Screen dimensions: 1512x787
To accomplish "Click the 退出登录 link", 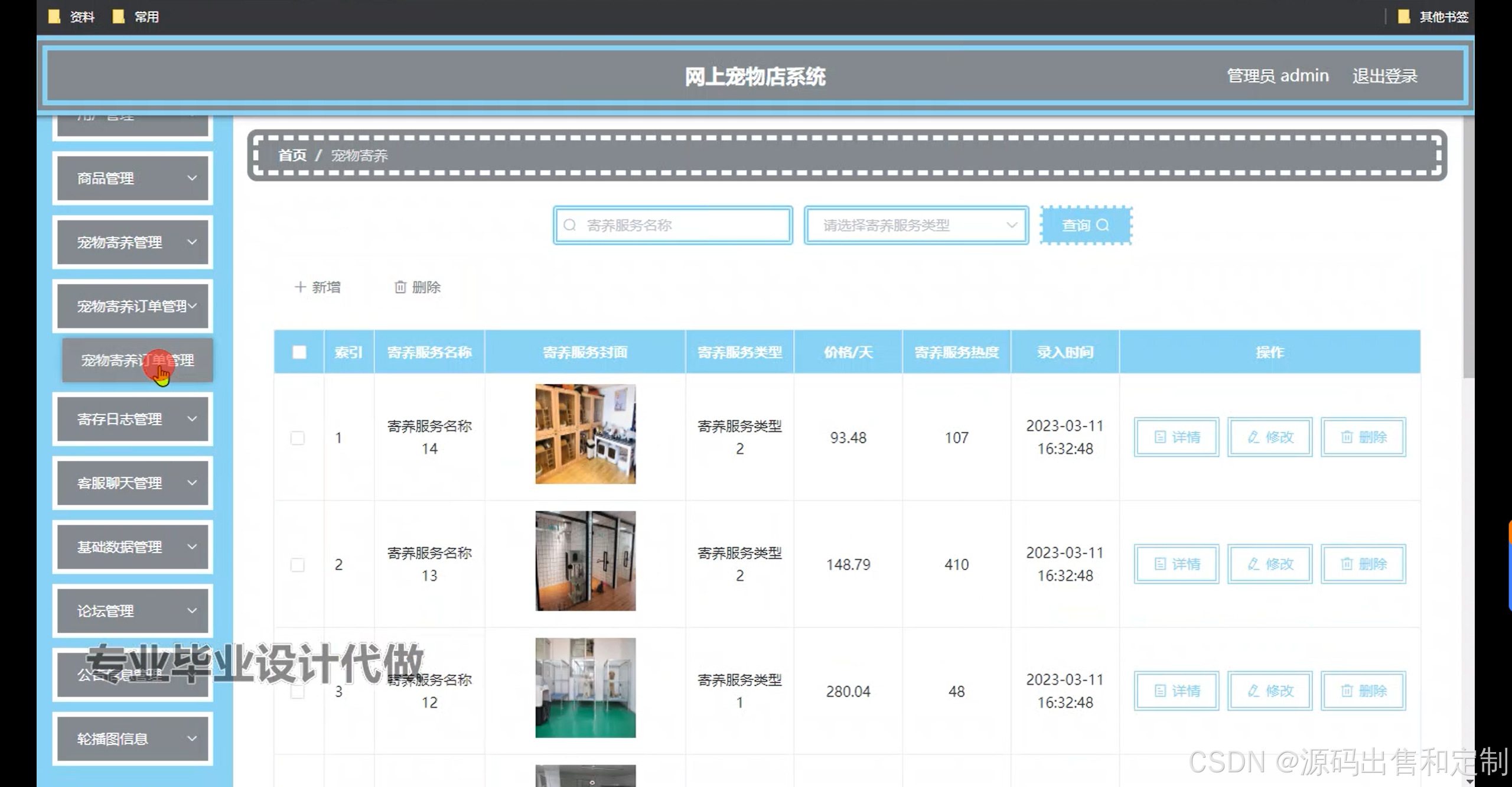I will click(1384, 76).
